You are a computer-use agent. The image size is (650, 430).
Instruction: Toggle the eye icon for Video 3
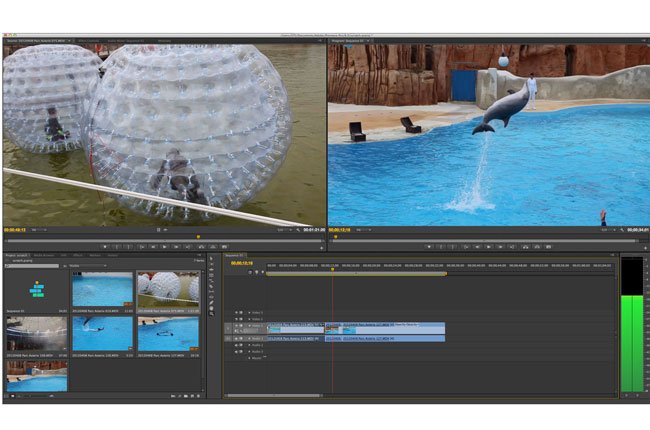[x=237, y=312]
